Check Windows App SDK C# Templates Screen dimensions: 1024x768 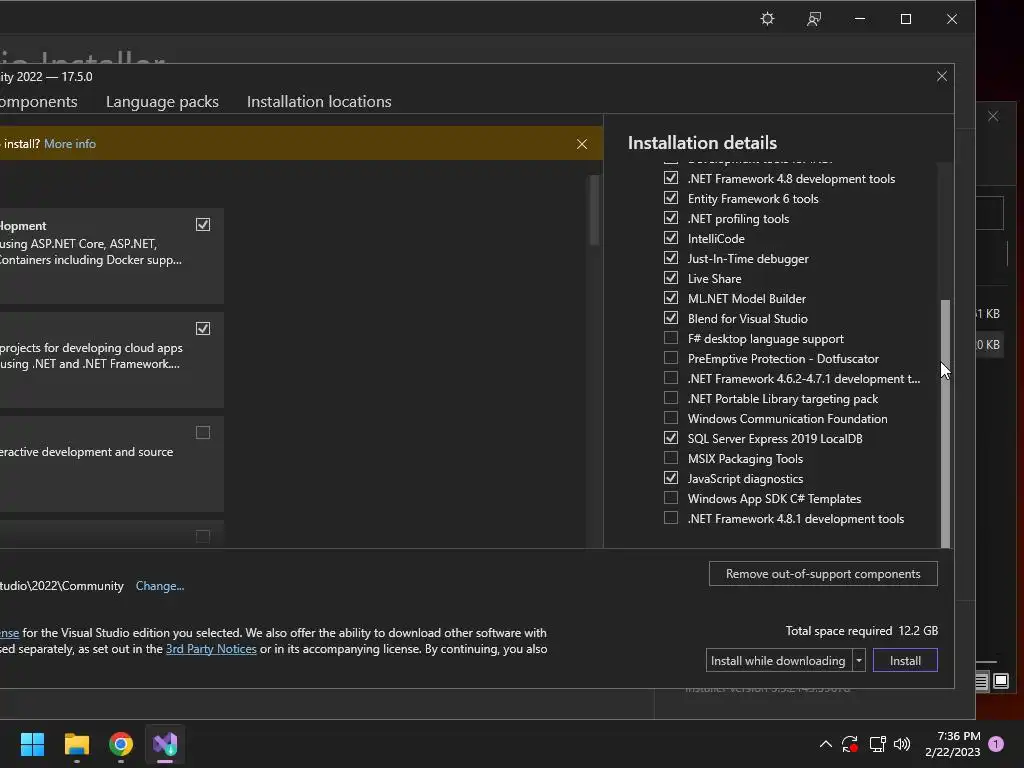(x=671, y=498)
